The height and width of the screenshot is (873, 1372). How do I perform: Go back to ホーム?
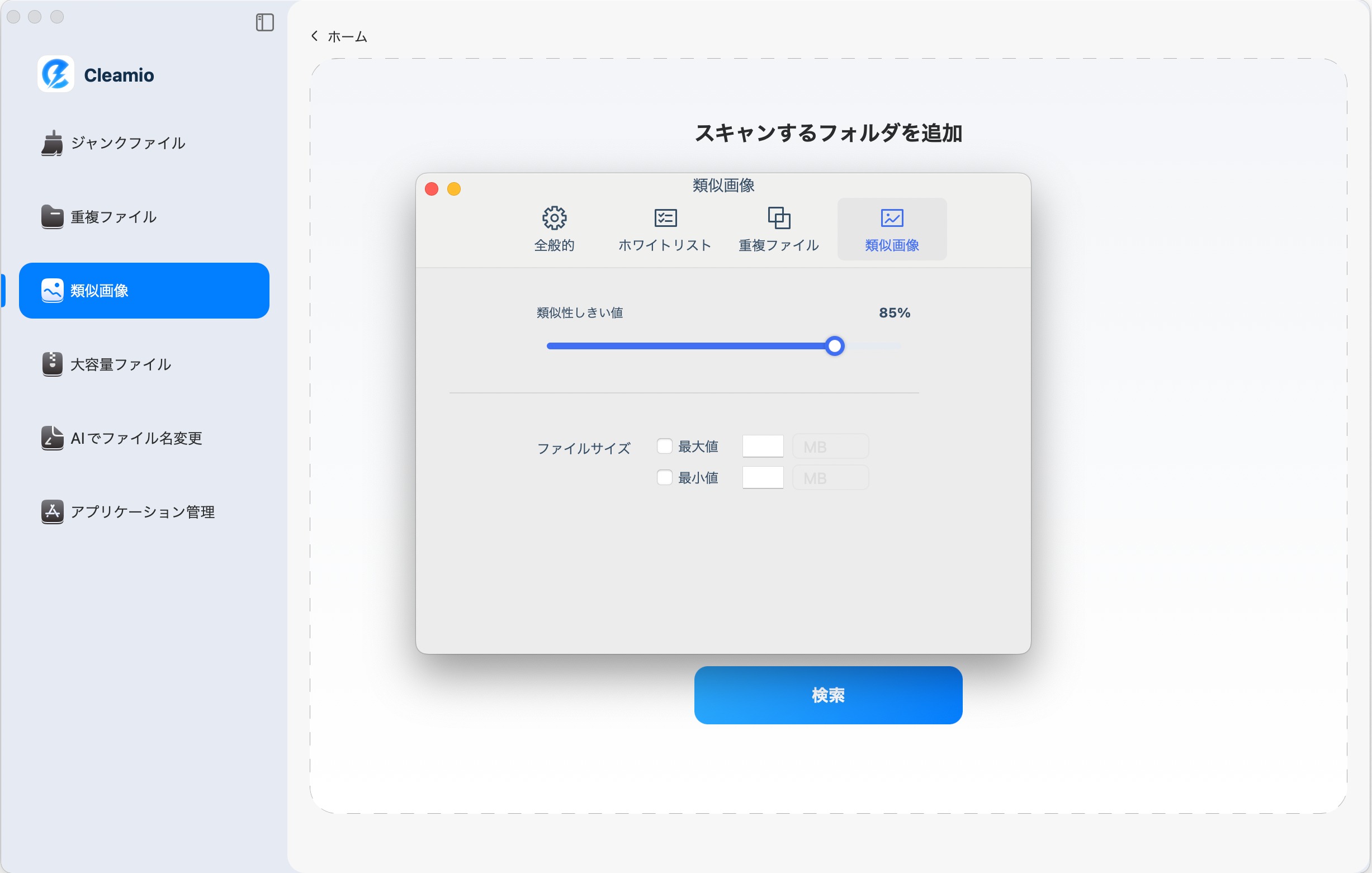click(338, 36)
